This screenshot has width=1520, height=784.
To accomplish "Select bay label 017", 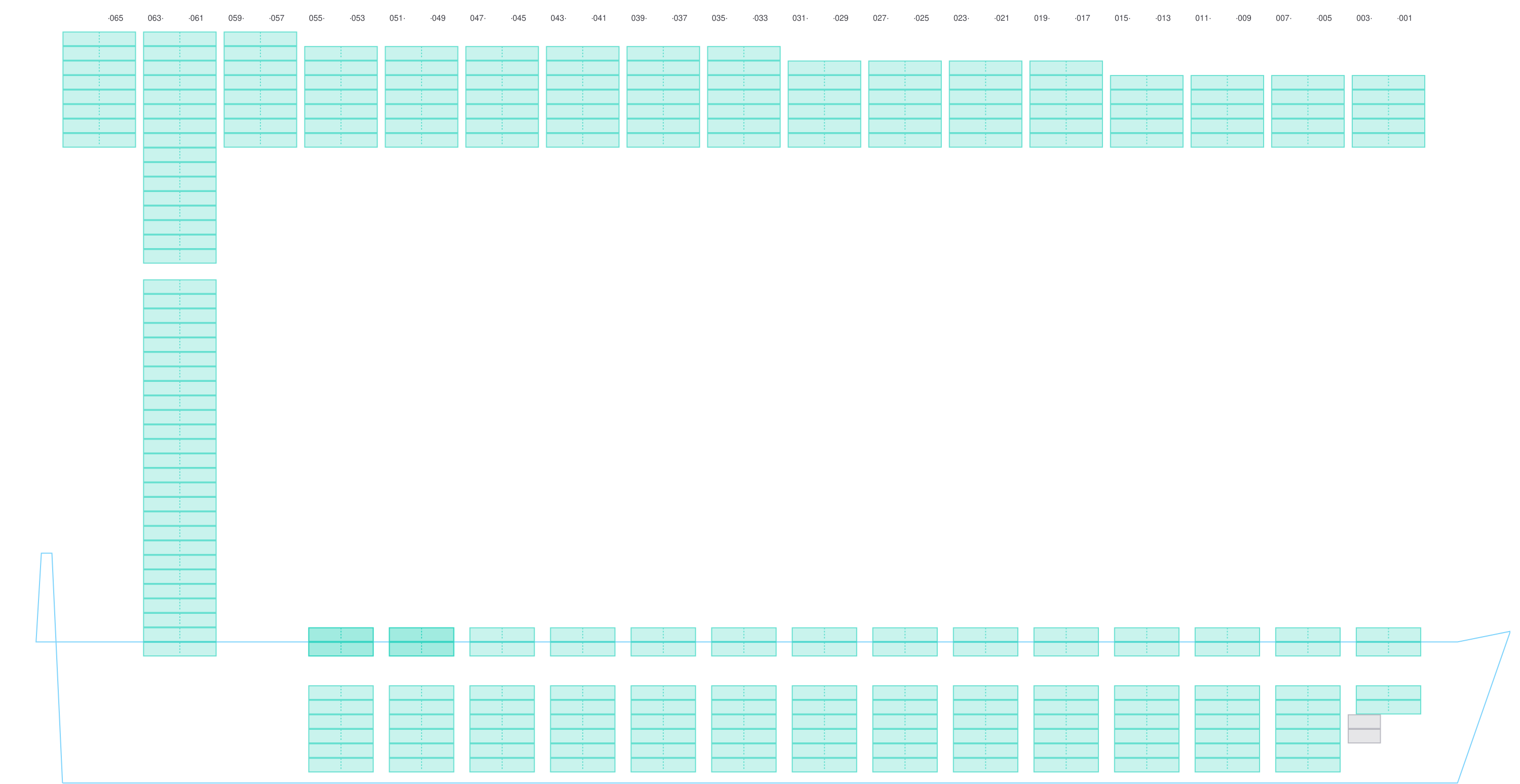I will click(x=1082, y=18).
